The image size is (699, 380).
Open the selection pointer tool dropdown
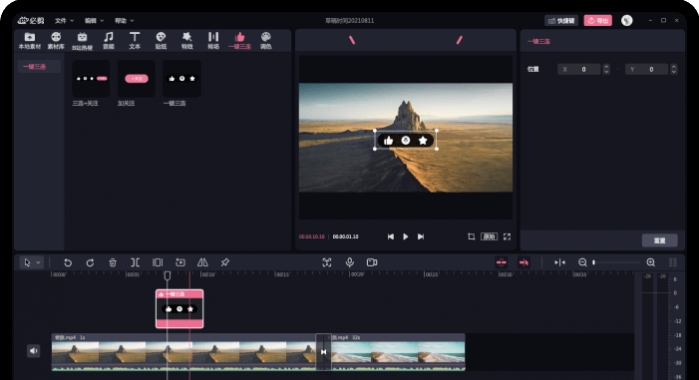click(32, 263)
